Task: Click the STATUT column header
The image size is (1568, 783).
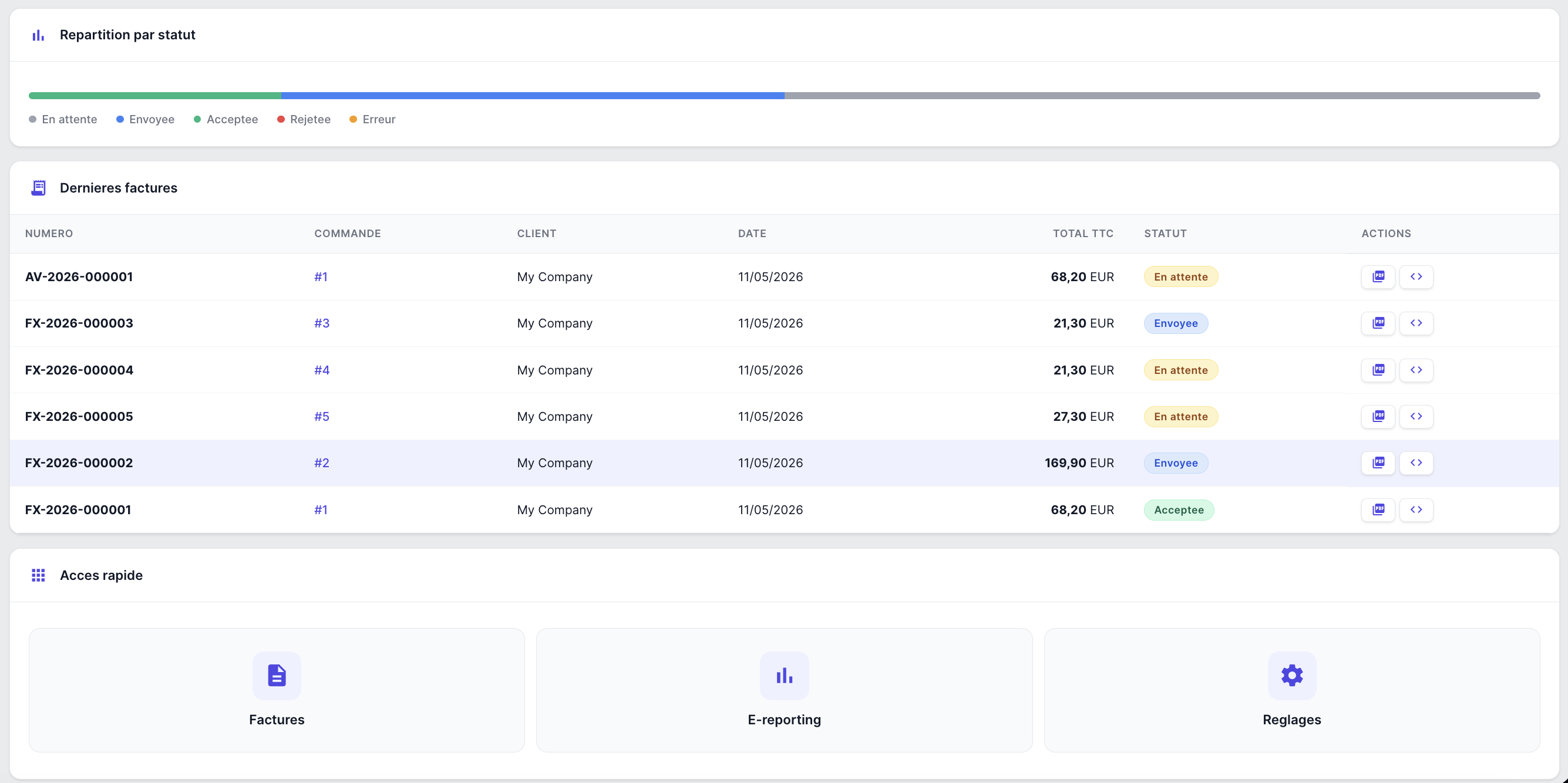Action: [x=1165, y=234]
